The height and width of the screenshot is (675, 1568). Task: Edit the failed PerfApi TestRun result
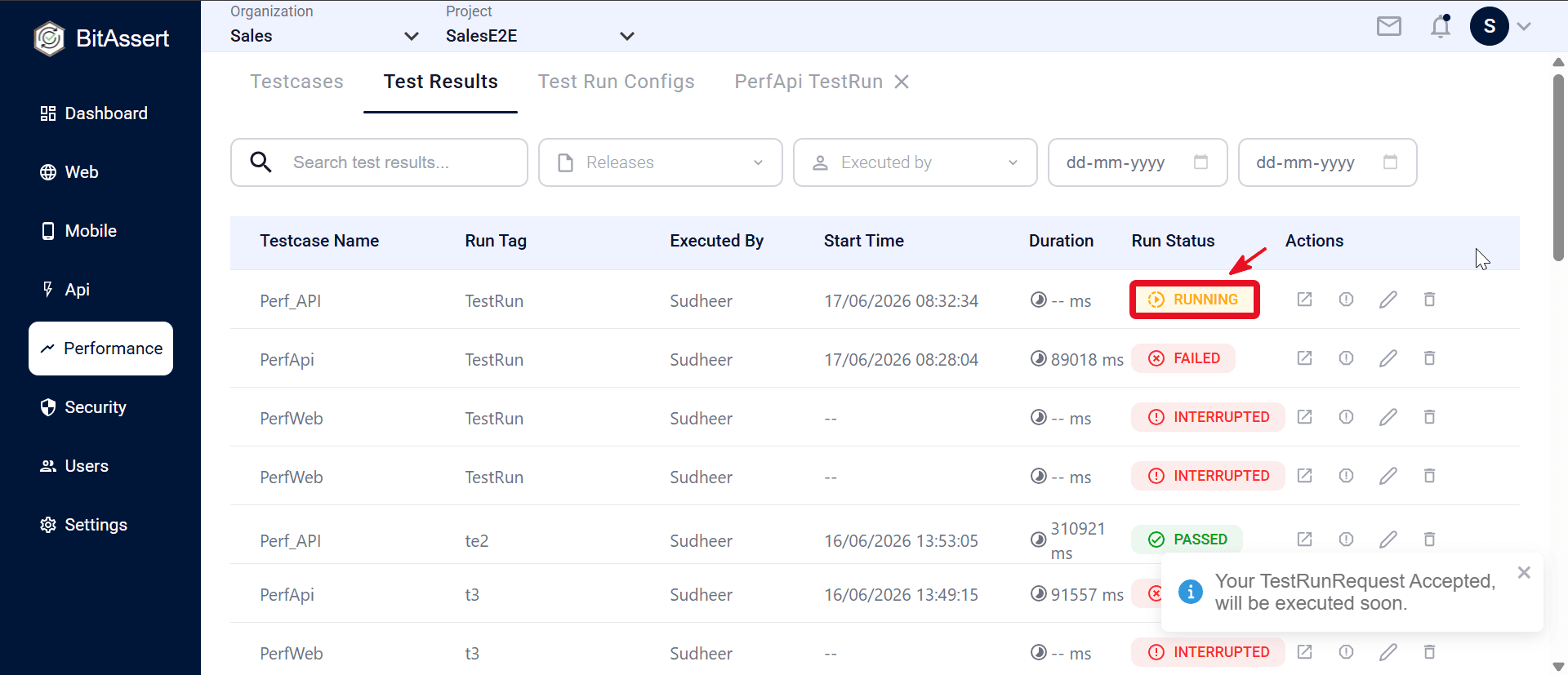[x=1388, y=358]
